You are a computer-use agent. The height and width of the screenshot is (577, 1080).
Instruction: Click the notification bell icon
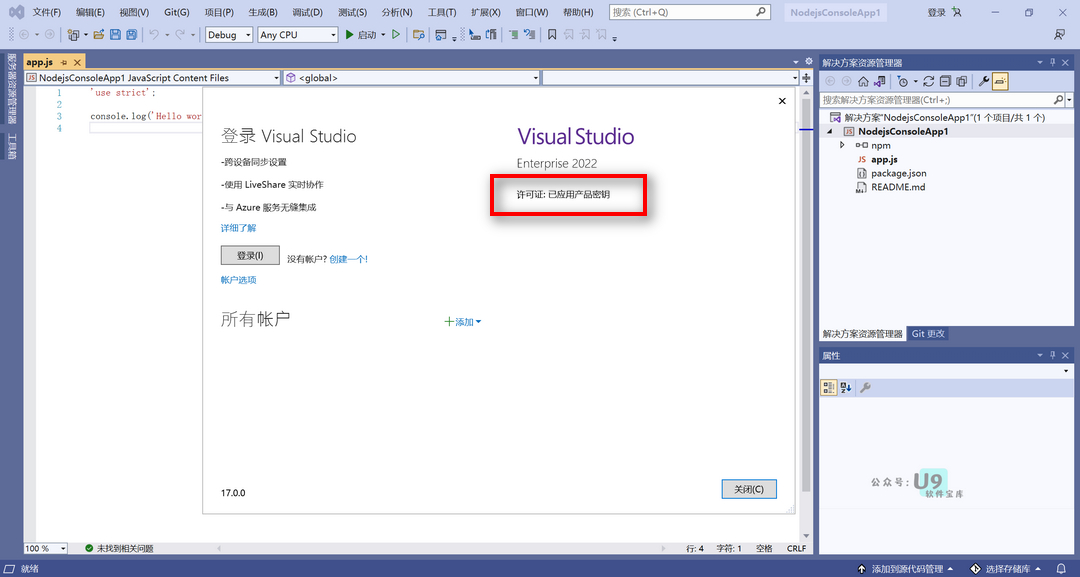[1061, 569]
